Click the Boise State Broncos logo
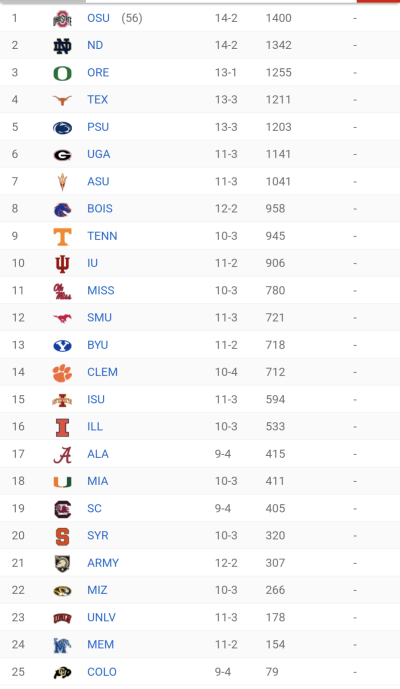The width and height of the screenshot is (400, 689). point(62,209)
